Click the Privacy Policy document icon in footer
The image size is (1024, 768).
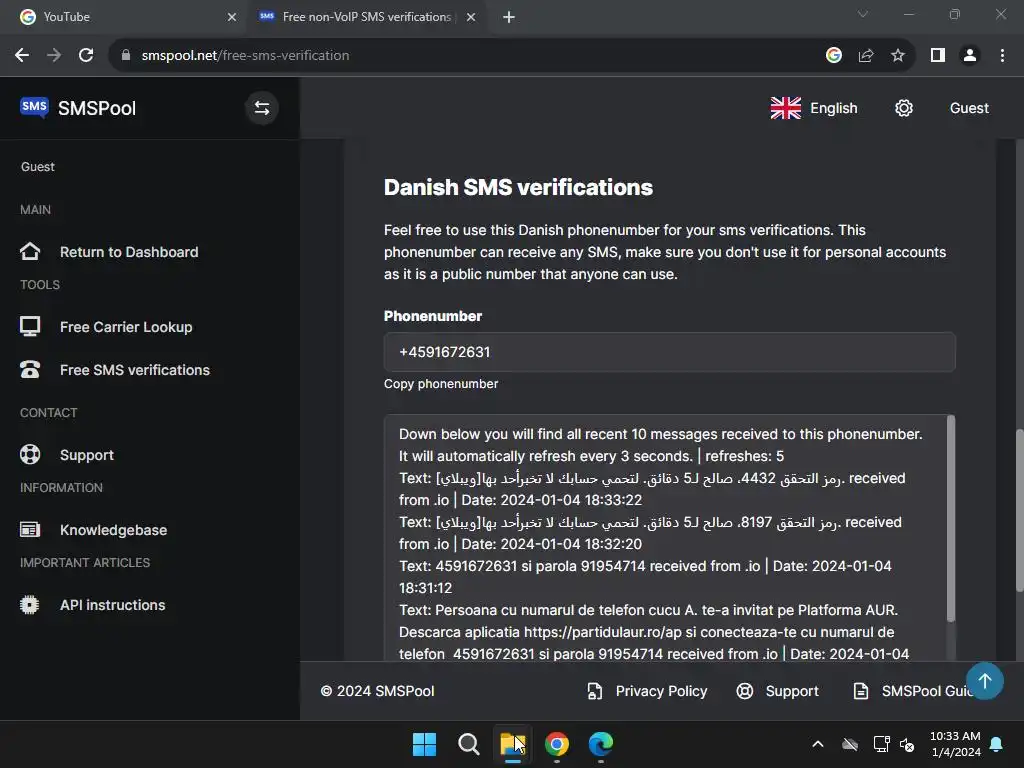(594, 691)
